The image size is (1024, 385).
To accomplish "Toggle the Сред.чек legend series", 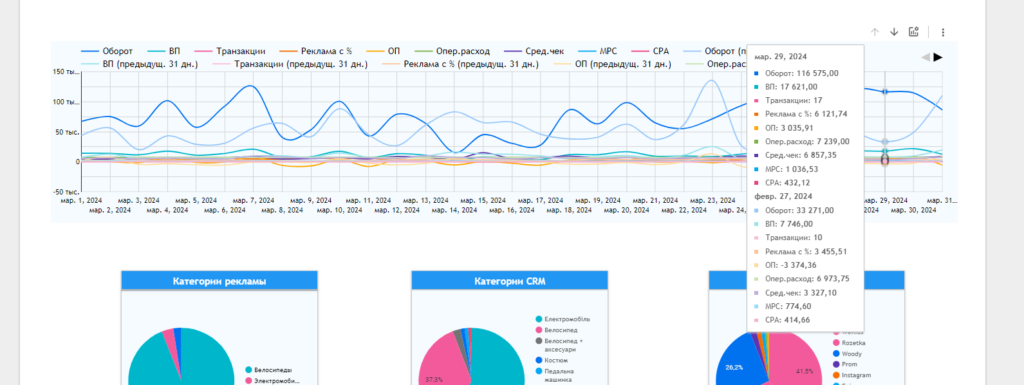I will [x=533, y=51].
